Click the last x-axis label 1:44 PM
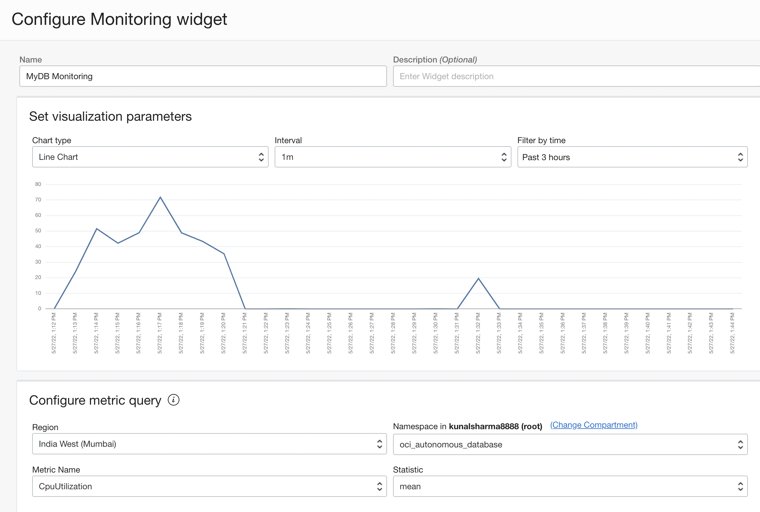 click(733, 333)
